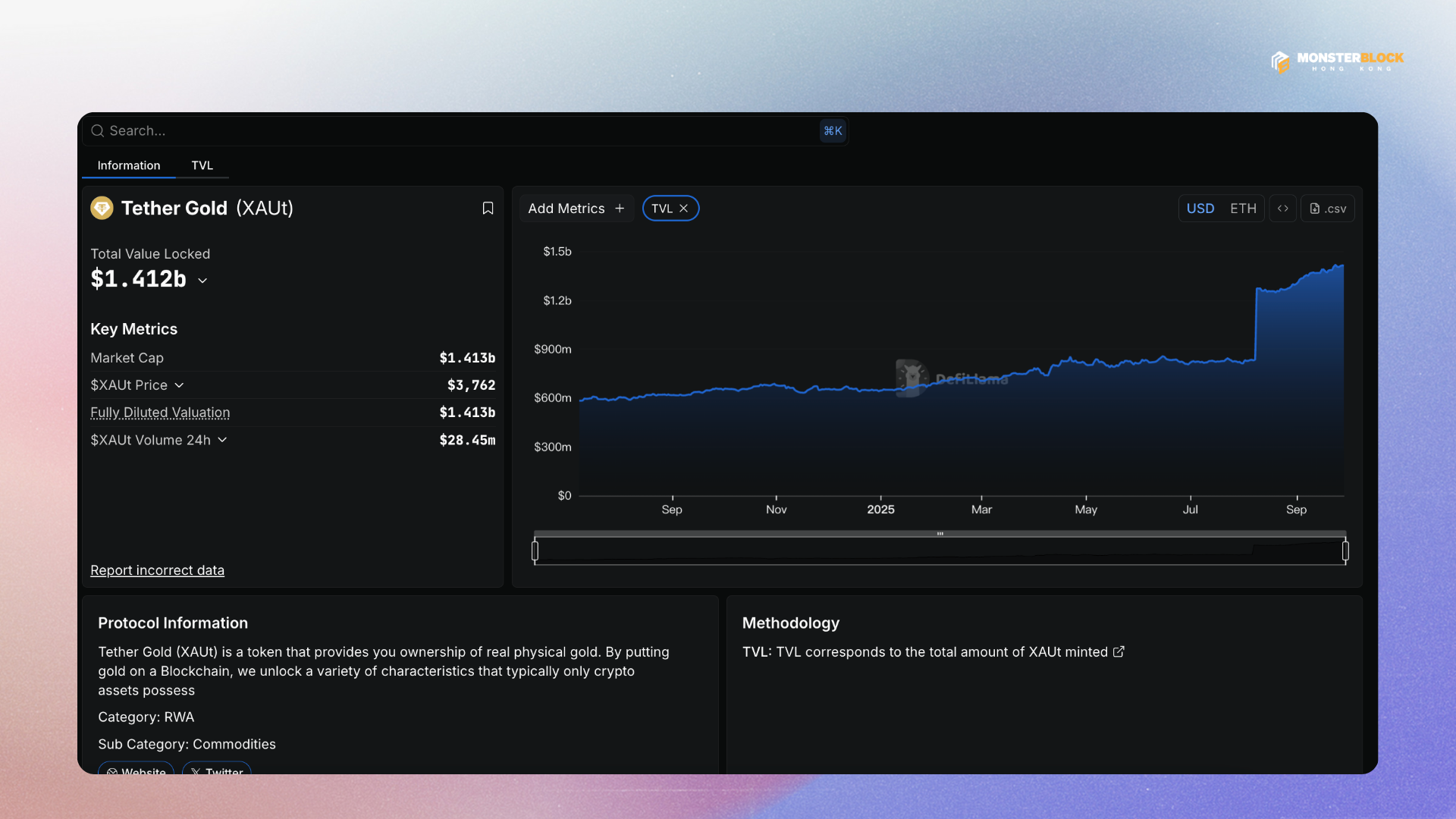Download chart data as .csv
Image resolution: width=1456 pixels, height=819 pixels.
tap(1328, 209)
